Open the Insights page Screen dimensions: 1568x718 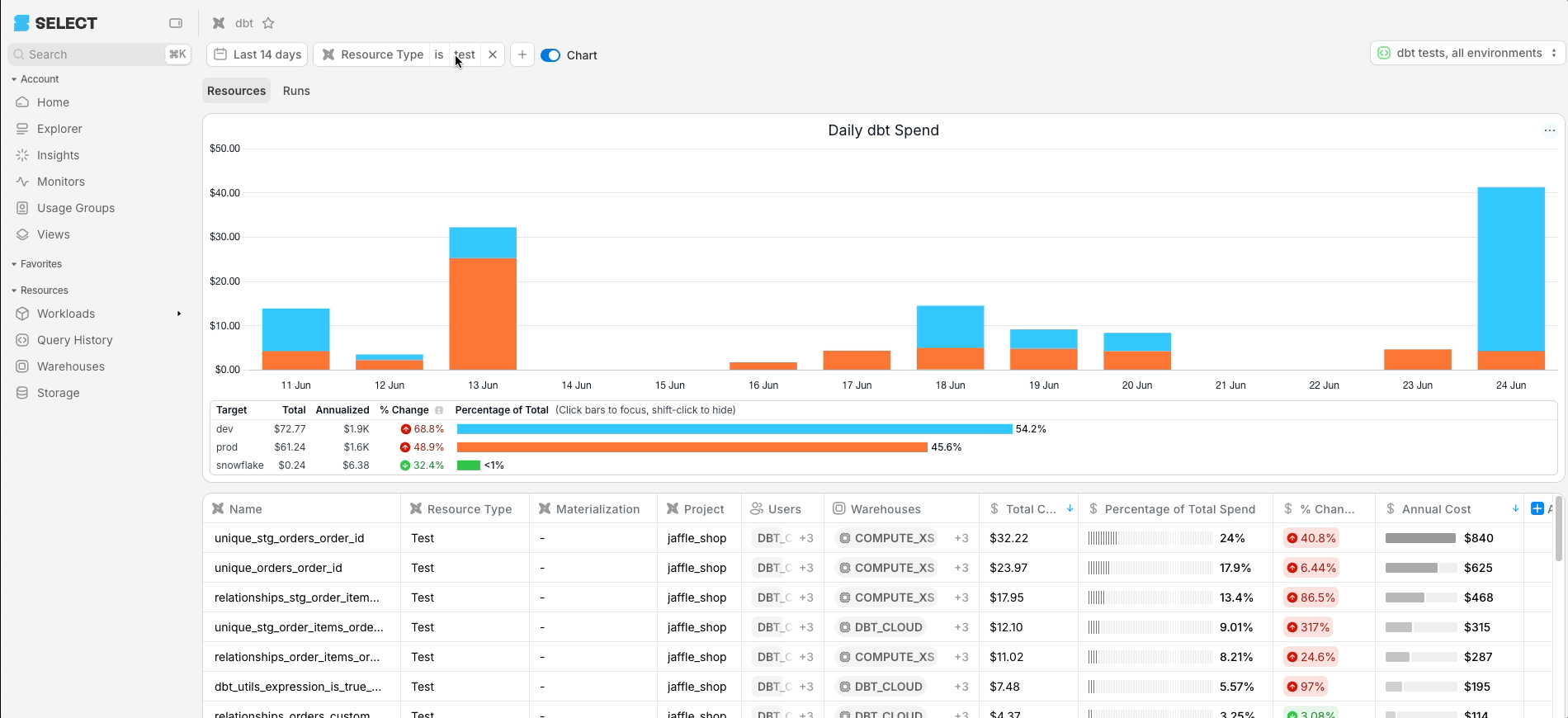pos(58,155)
